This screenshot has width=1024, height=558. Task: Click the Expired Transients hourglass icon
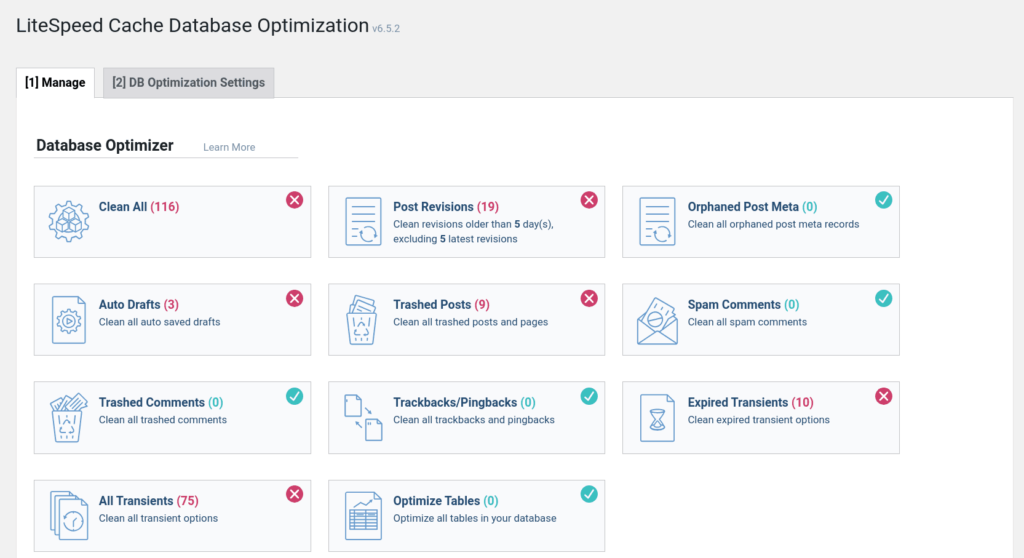[657, 418]
